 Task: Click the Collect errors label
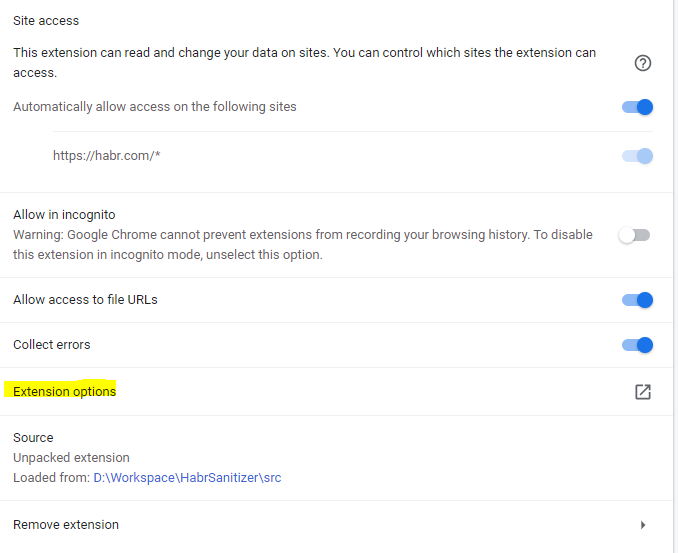pos(52,345)
